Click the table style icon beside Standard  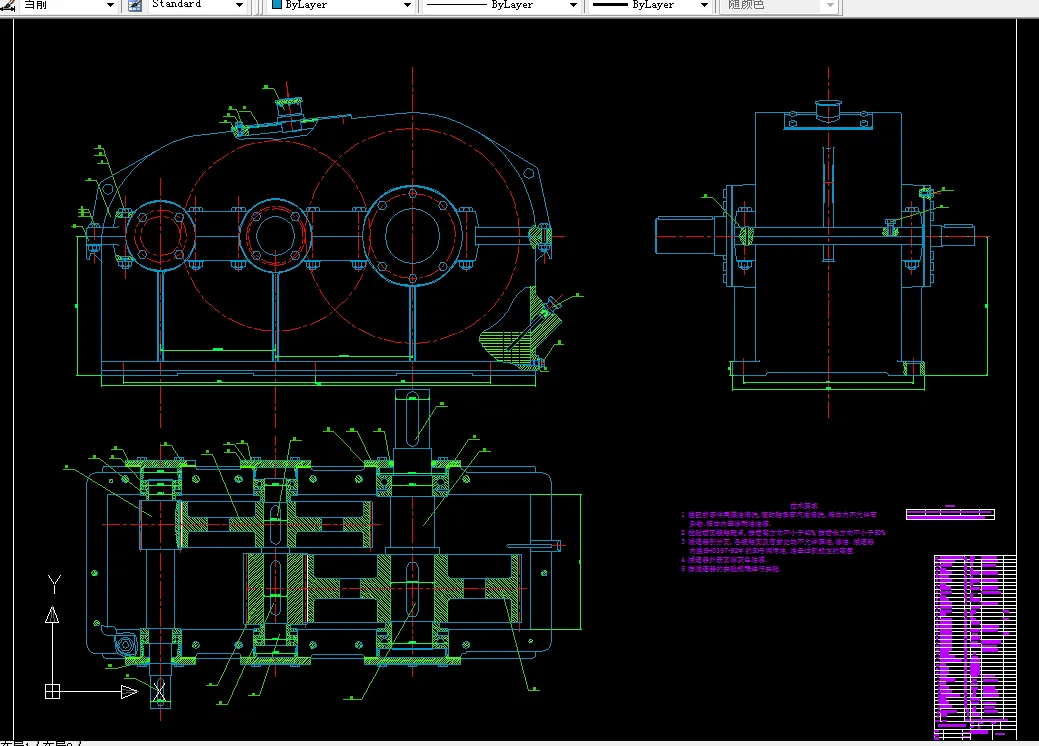point(135,6)
